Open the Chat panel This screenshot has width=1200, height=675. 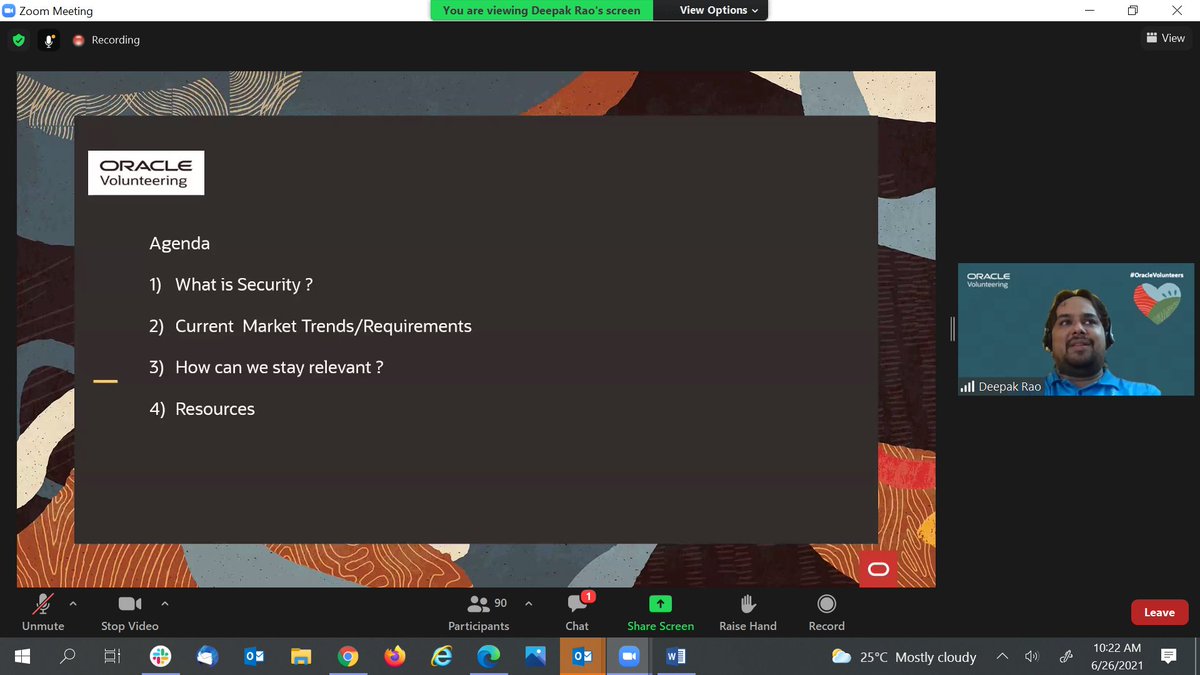point(577,611)
